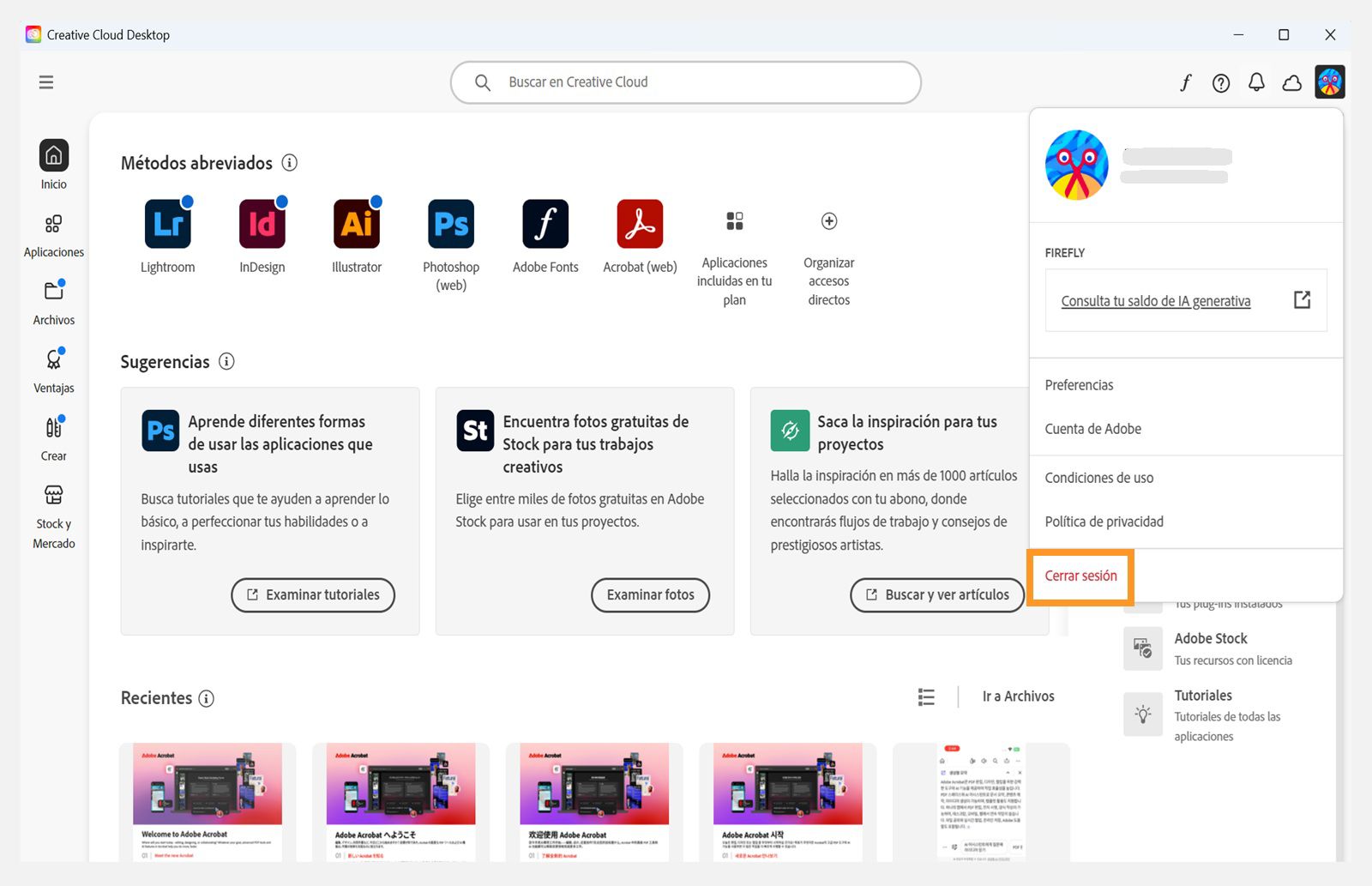Click external link icon beside generative AI balance
The image size is (1372, 886).
click(1303, 299)
